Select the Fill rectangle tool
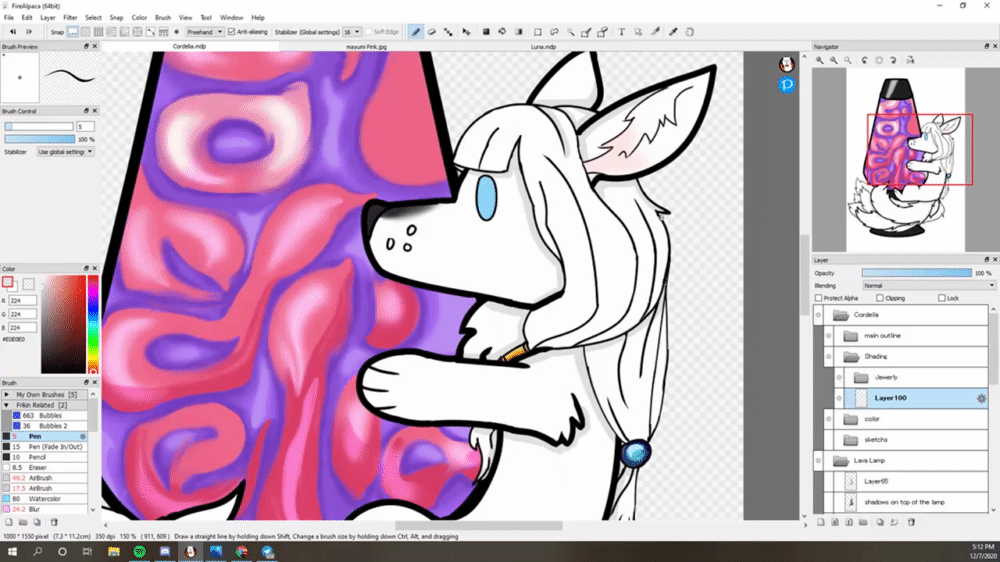 [486, 32]
